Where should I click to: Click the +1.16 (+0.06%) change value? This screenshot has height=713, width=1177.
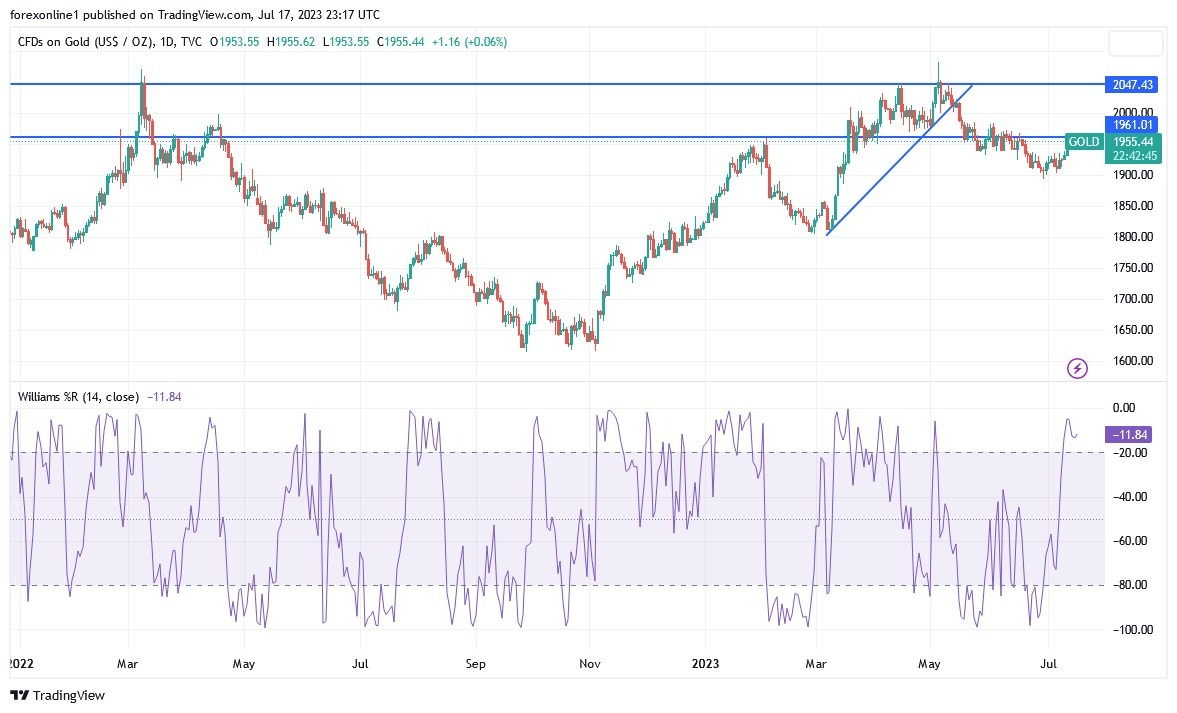pyautogui.click(x=469, y=42)
